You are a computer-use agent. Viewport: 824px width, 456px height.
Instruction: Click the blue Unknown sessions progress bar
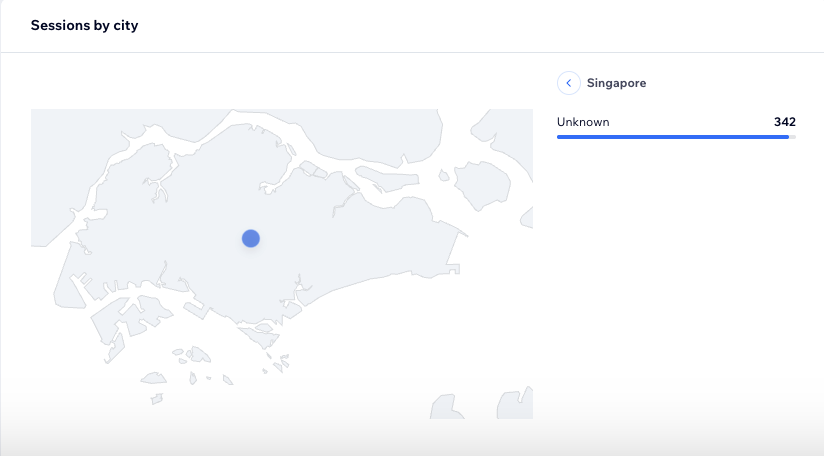point(673,137)
